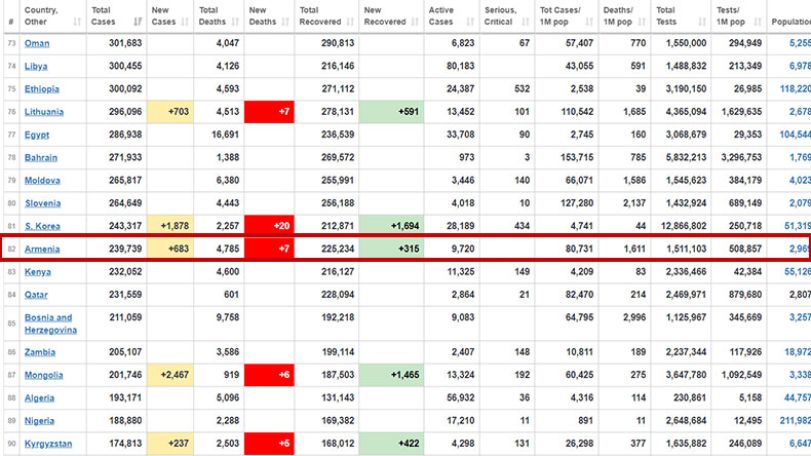Open the Armenia country link
Screen dimensions: 811x456
(x=42, y=249)
